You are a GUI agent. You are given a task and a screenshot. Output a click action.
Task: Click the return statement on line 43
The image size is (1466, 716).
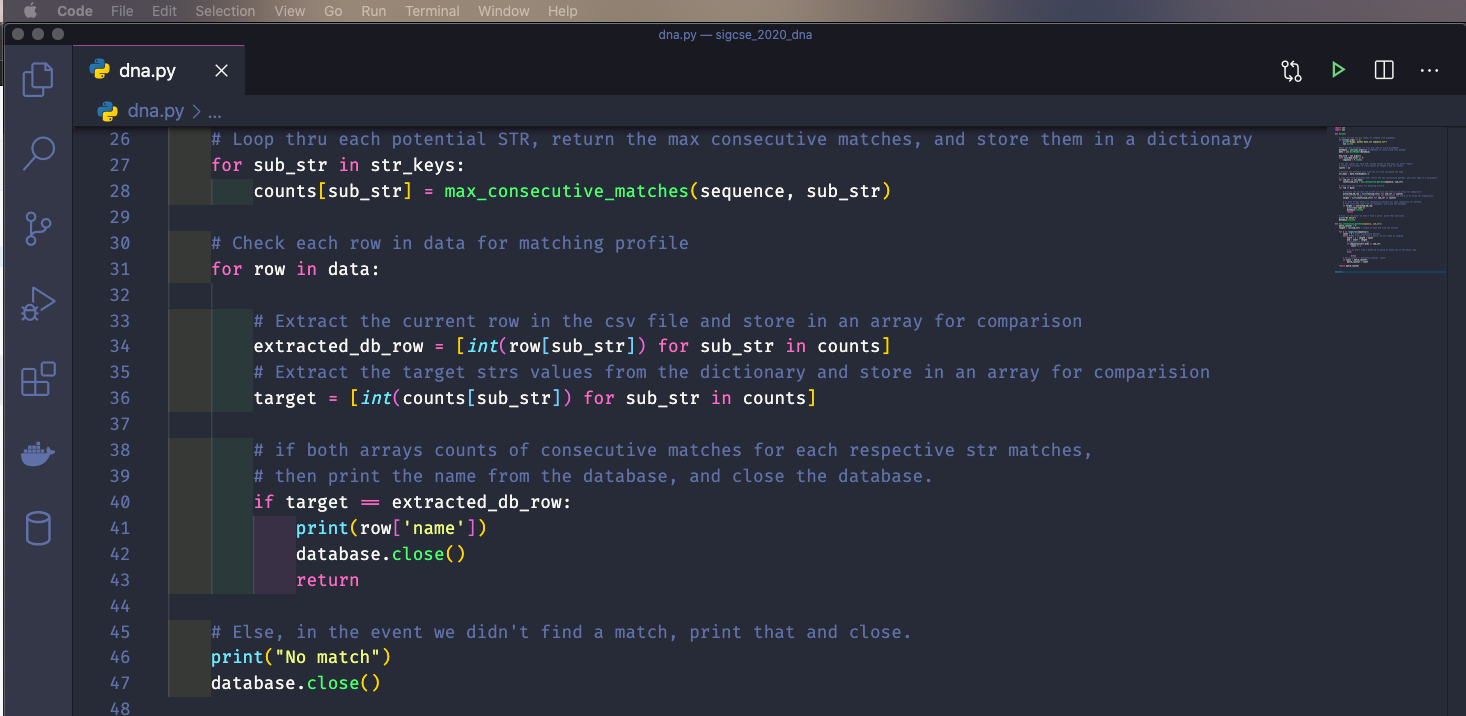327,580
